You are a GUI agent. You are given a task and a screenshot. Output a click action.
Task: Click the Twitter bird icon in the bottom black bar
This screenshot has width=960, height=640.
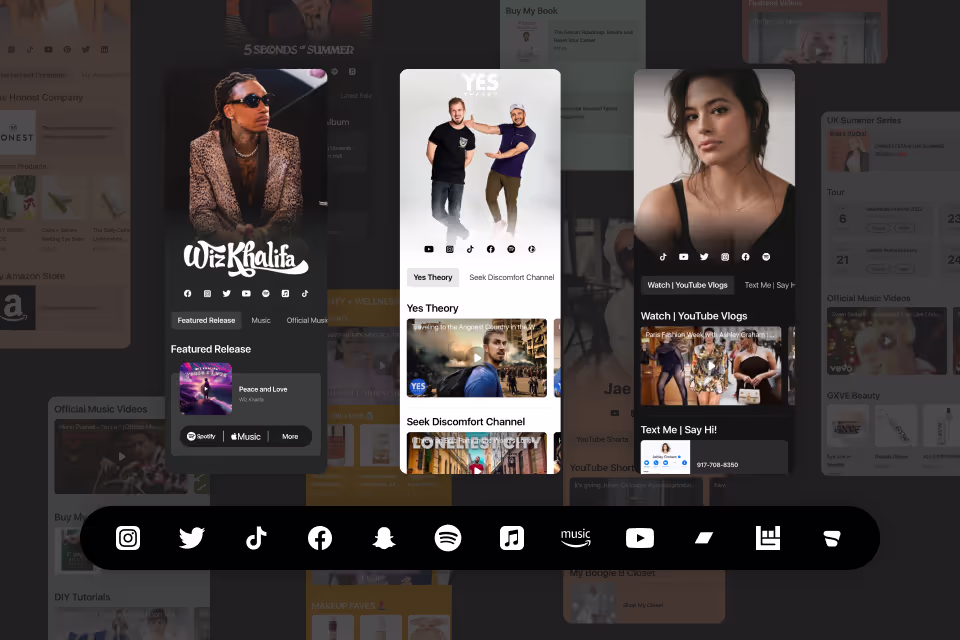[192, 538]
